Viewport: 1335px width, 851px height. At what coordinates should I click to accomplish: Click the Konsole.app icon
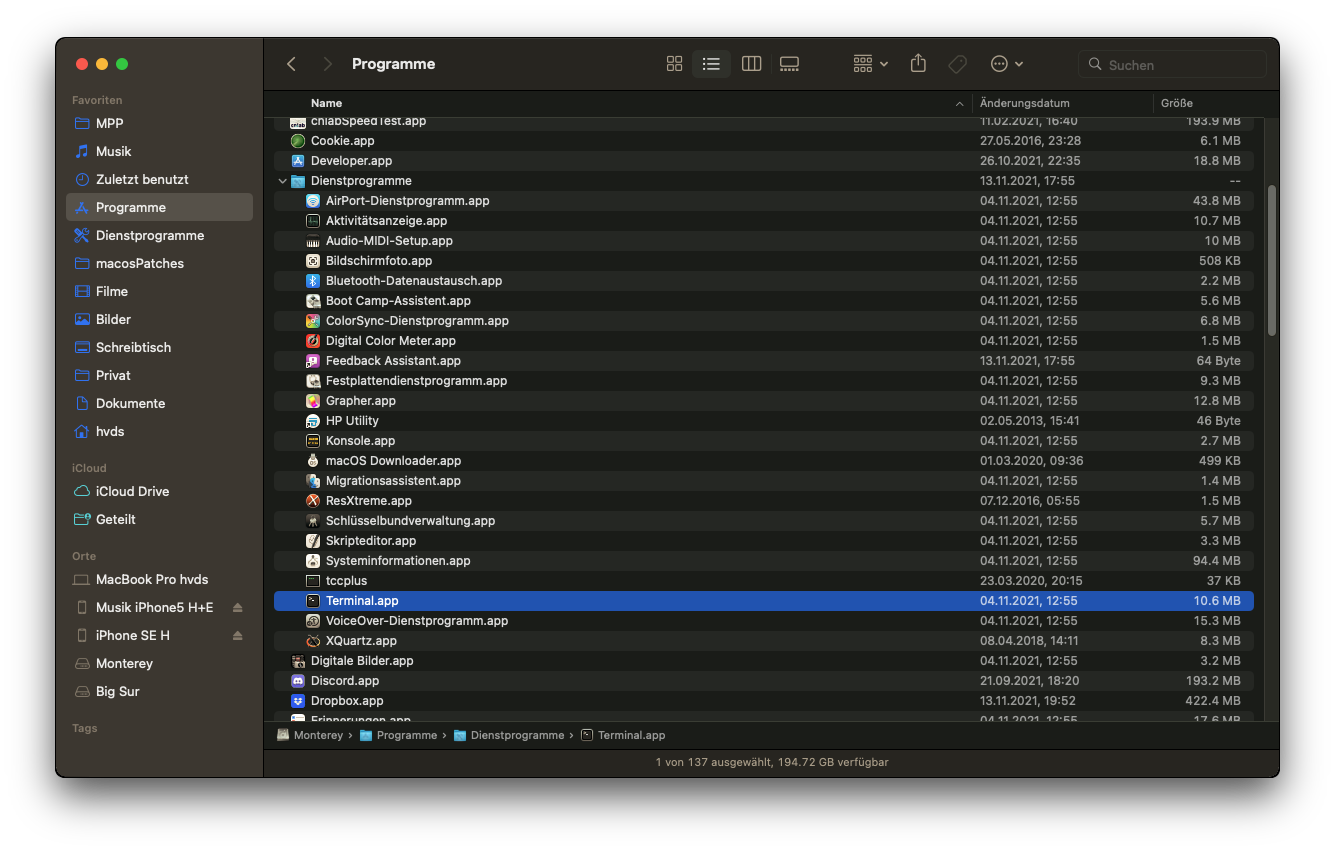coord(313,441)
